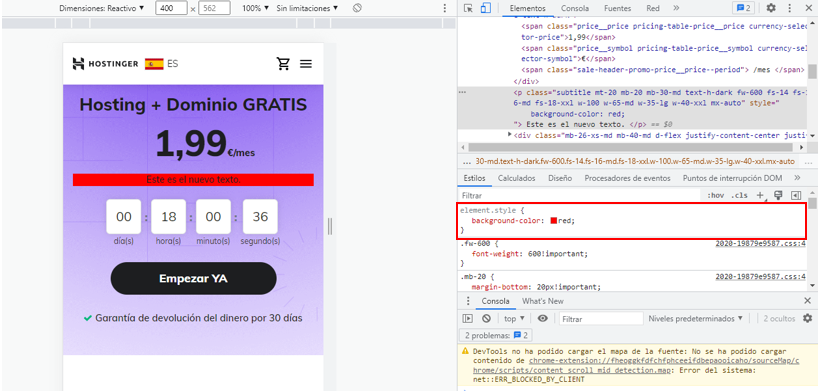819x391 pixels.
Task: Open the 2020-19879e9587.css link beside .mb-20
Action: point(760,276)
